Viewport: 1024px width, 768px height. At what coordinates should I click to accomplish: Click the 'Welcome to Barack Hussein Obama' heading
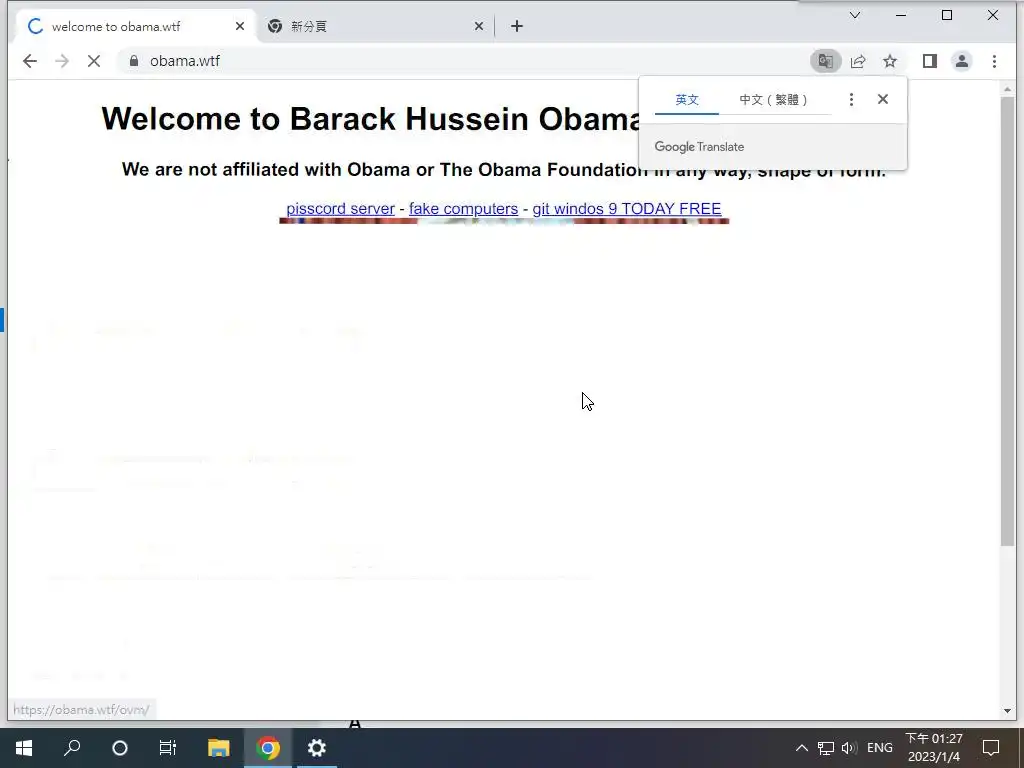(x=370, y=119)
